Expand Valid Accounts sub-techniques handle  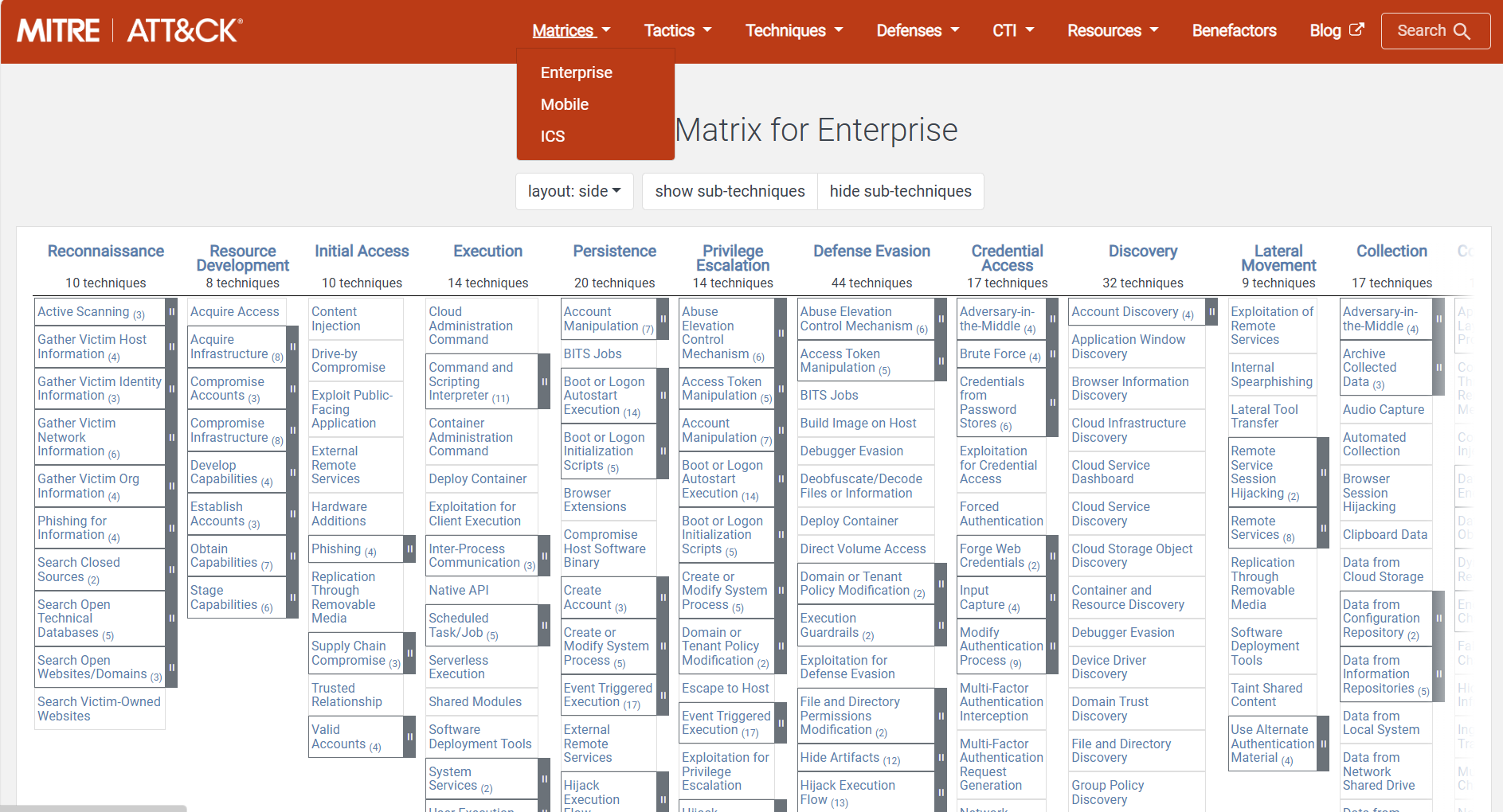(409, 737)
